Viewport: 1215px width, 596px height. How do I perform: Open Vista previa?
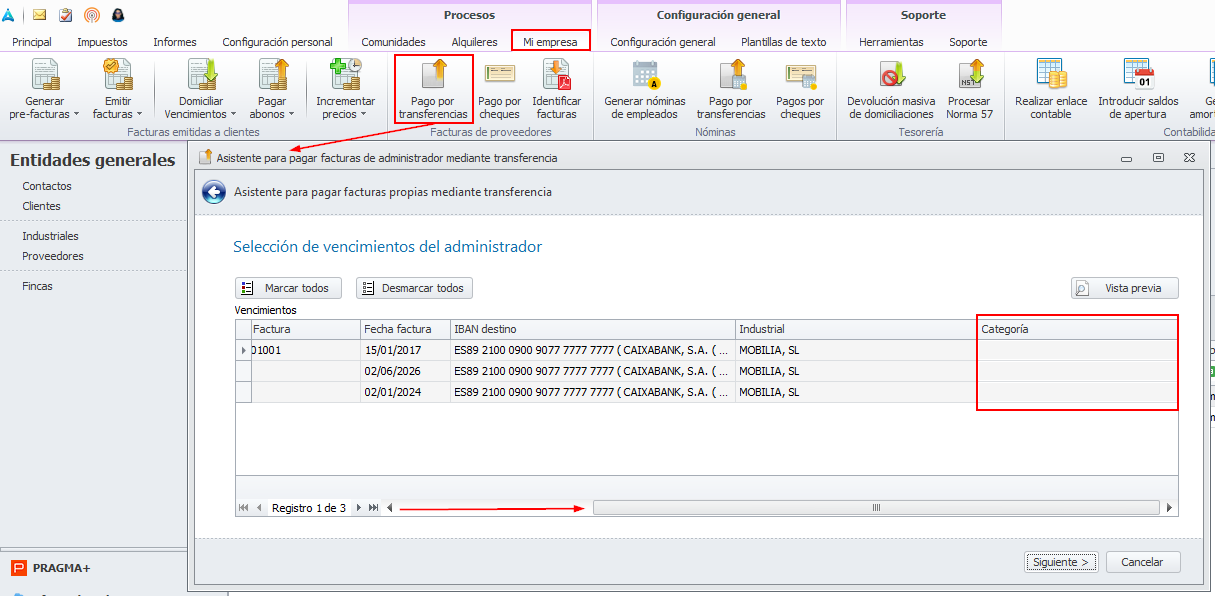(x=1125, y=288)
